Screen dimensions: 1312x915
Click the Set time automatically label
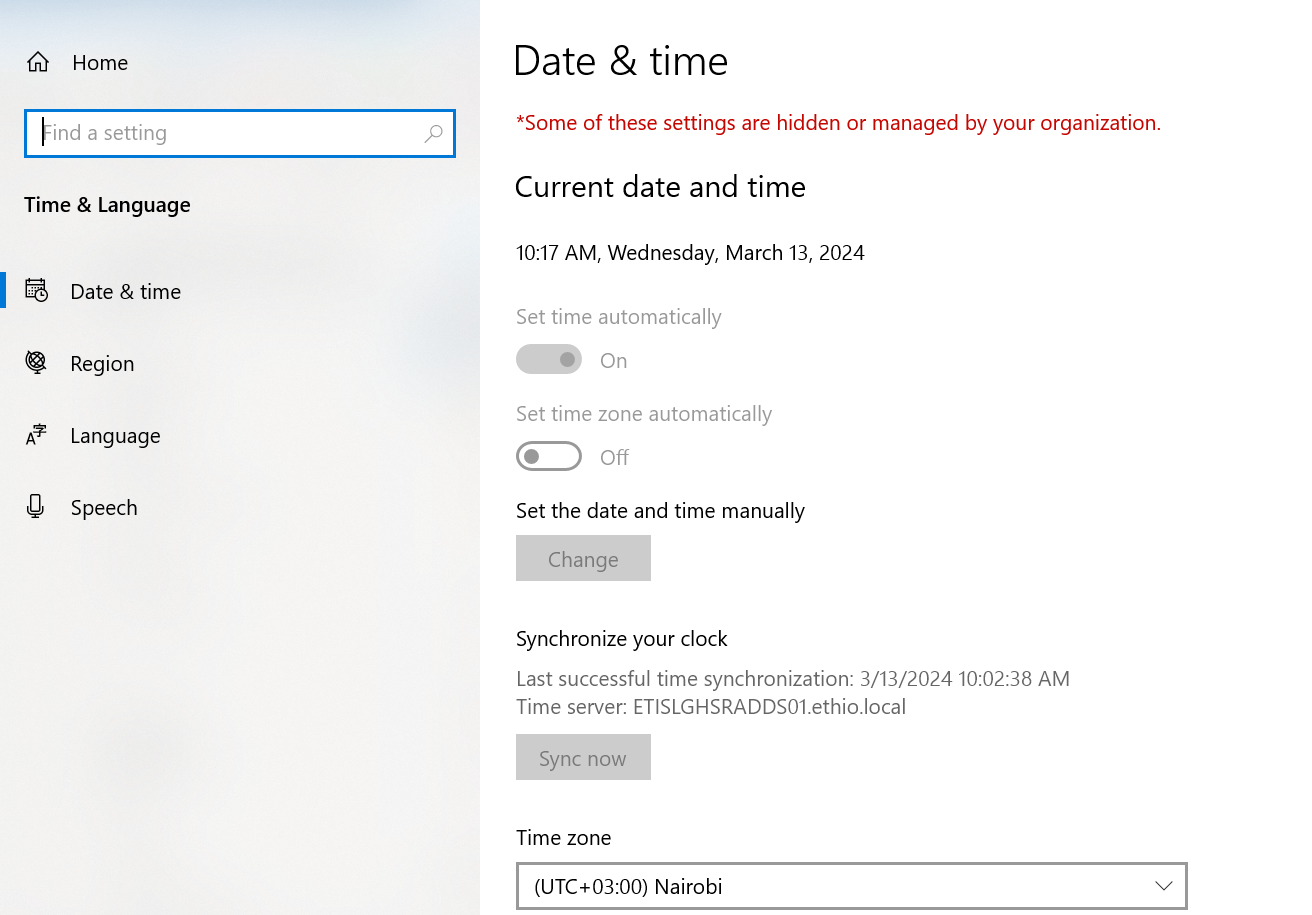619,317
